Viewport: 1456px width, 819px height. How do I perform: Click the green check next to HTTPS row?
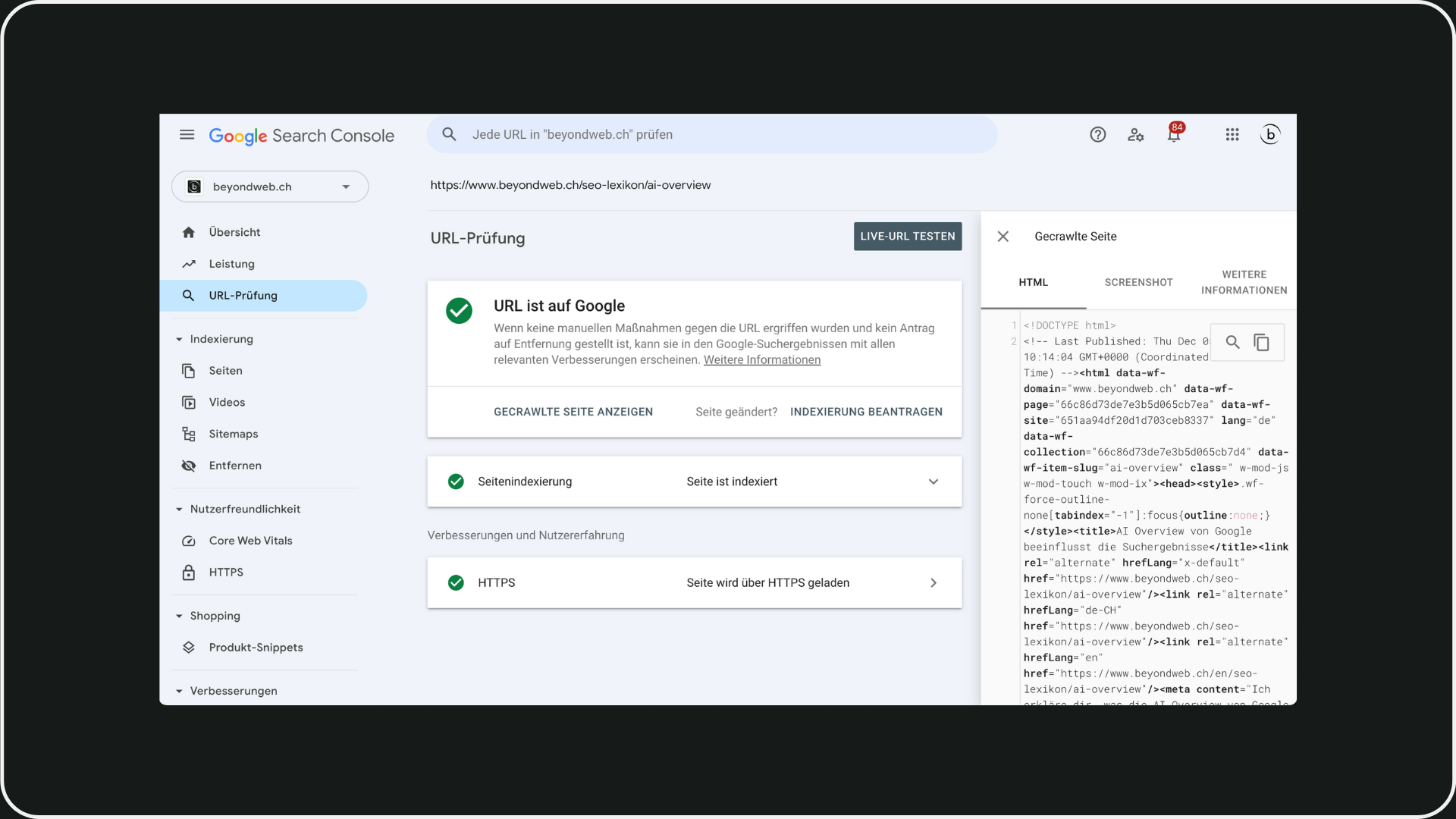tap(456, 582)
